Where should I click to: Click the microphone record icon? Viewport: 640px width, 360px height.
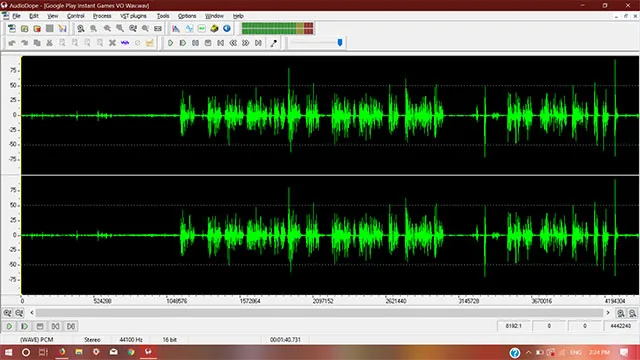(273, 43)
